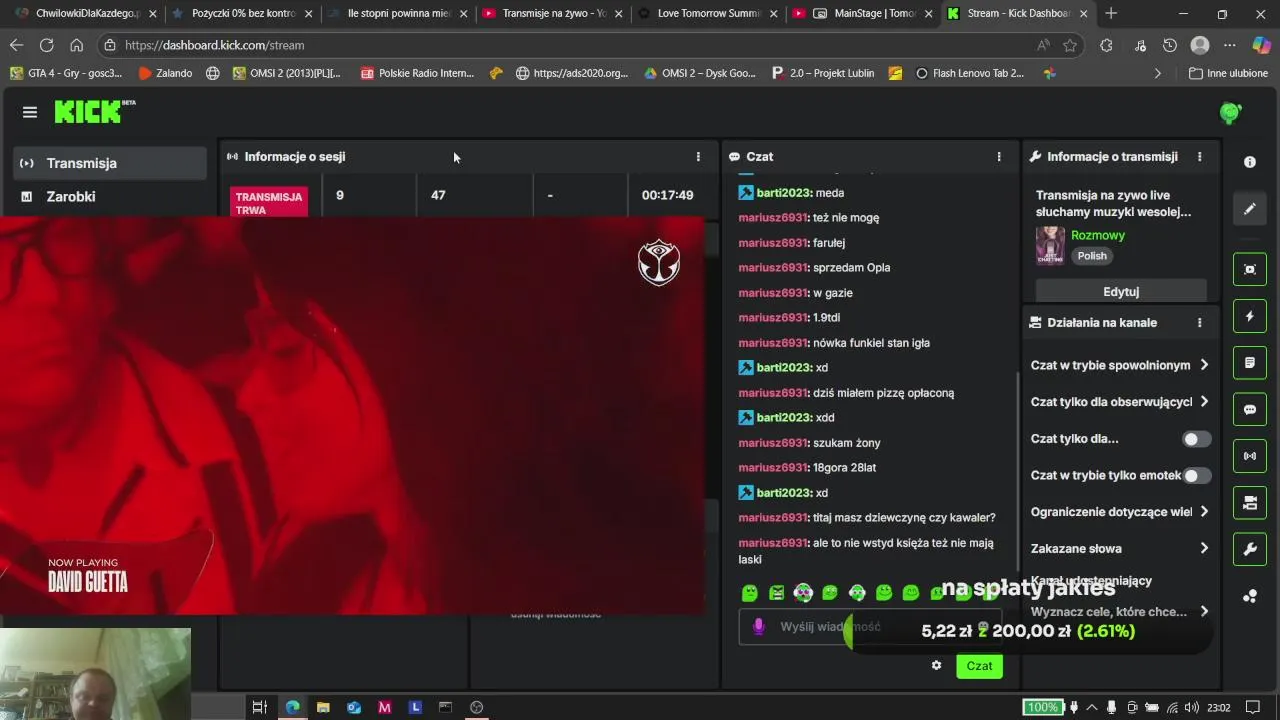Open the Kick hamburger menu
This screenshot has height=720, width=1280.
(x=30, y=112)
